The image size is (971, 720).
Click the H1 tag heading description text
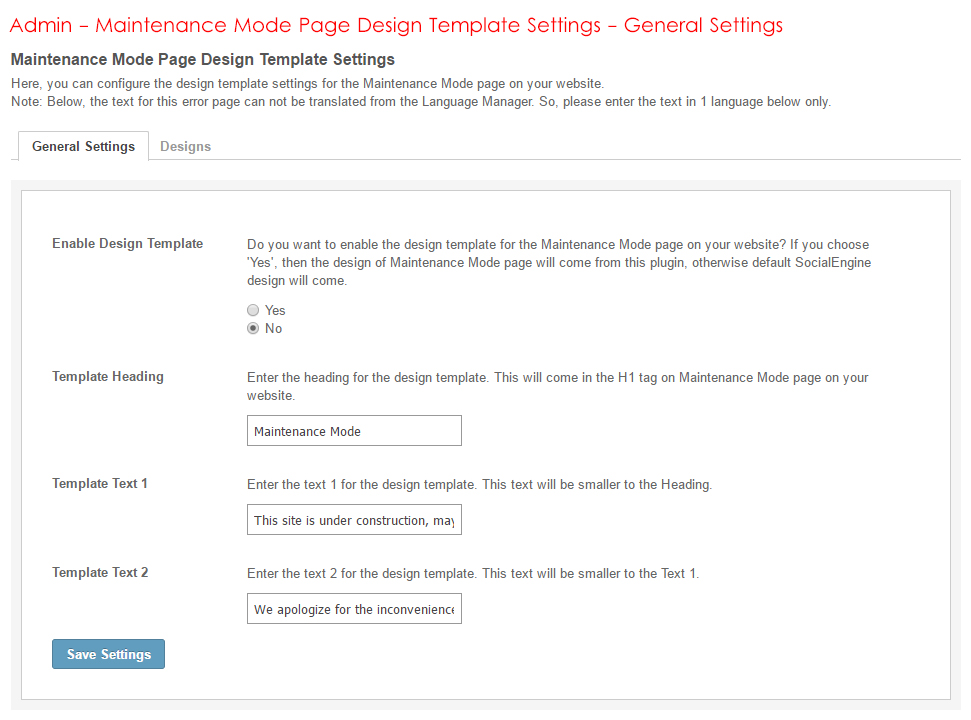click(557, 386)
